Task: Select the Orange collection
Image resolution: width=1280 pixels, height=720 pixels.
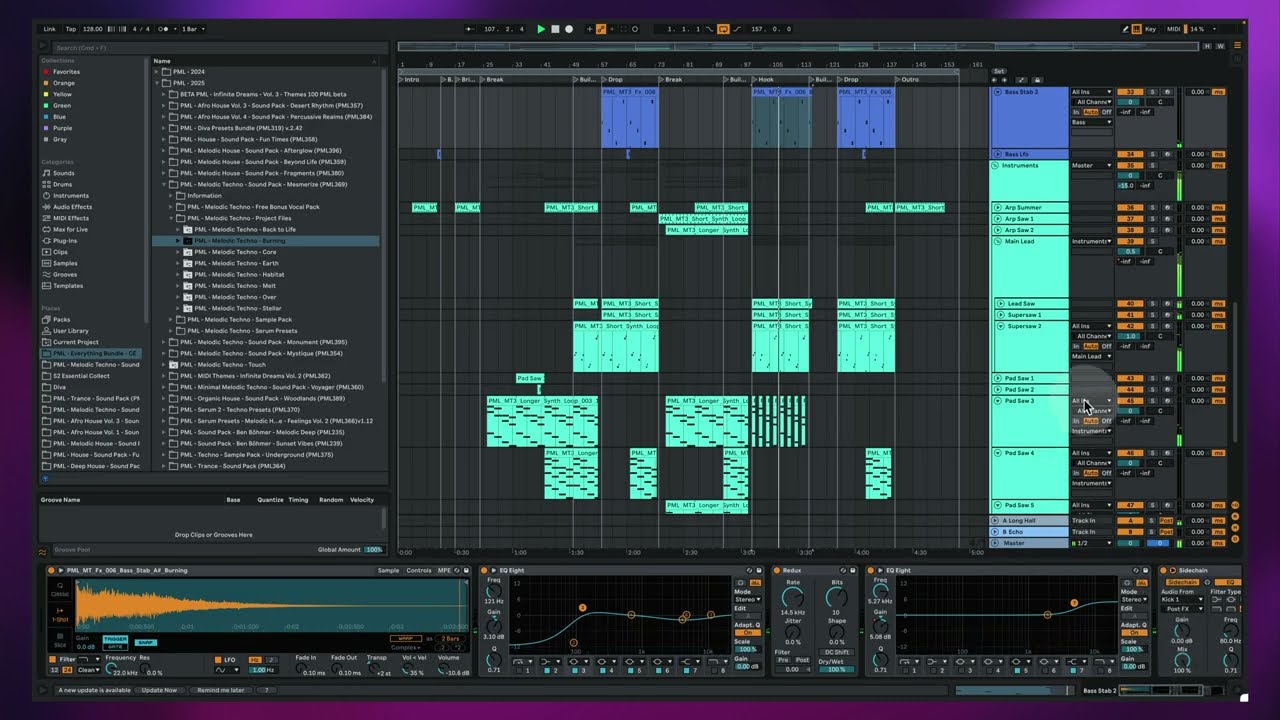Action: coord(64,83)
